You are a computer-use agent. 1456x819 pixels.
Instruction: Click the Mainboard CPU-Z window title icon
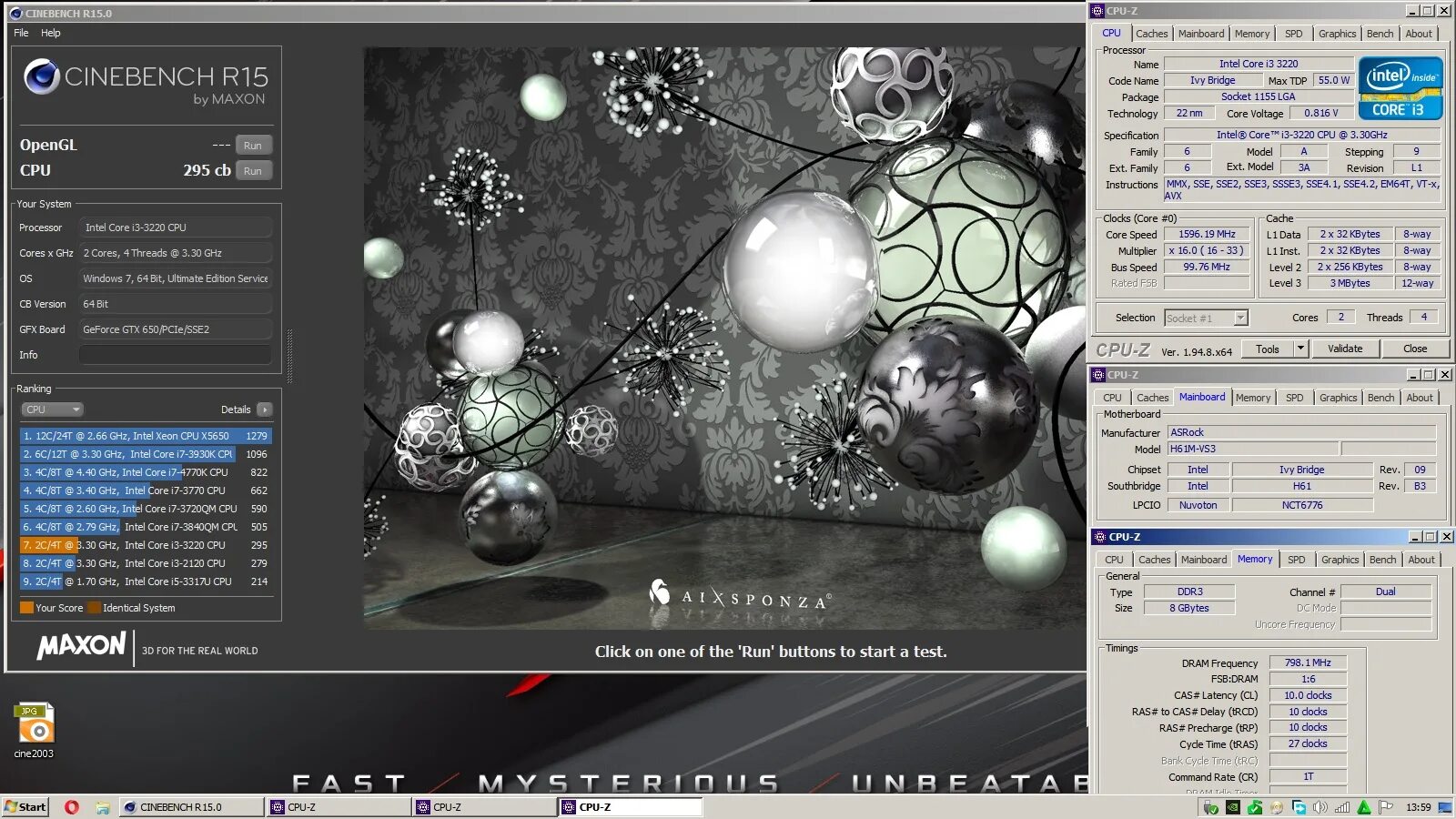[x=1098, y=375]
